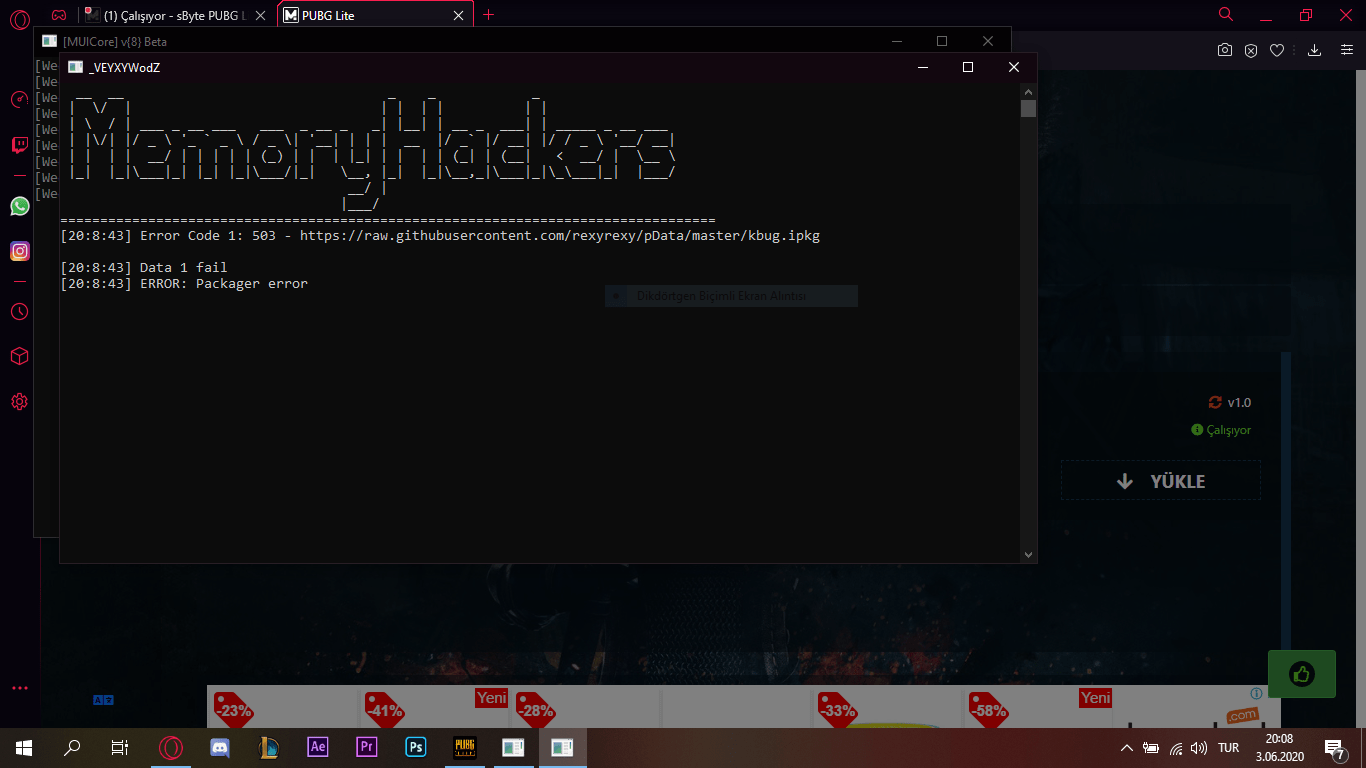The width and height of the screenshot is (1366, 768).
Task: Open the volume tray icon
Action: (x=1199, y=747)
